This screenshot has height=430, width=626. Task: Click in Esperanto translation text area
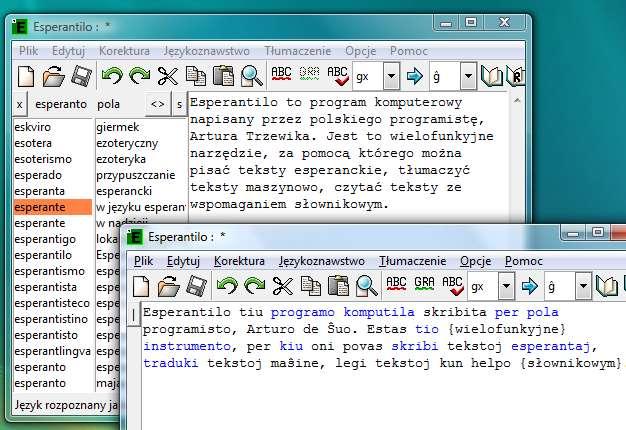tap(383, 367)
